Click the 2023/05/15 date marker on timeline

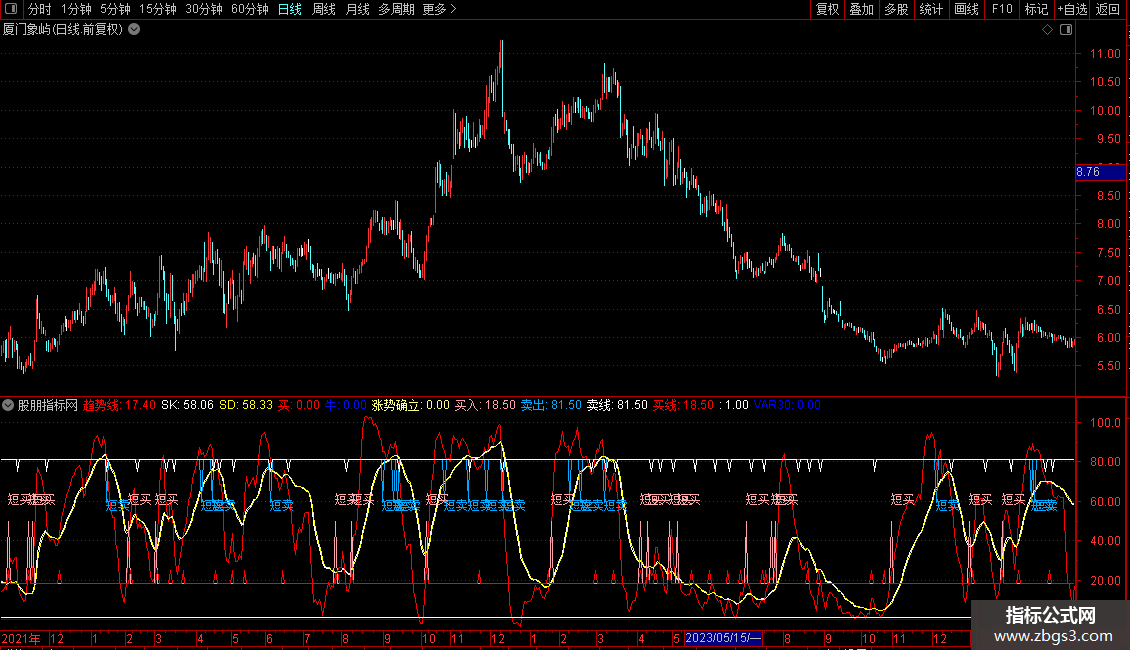pos(724,638)
